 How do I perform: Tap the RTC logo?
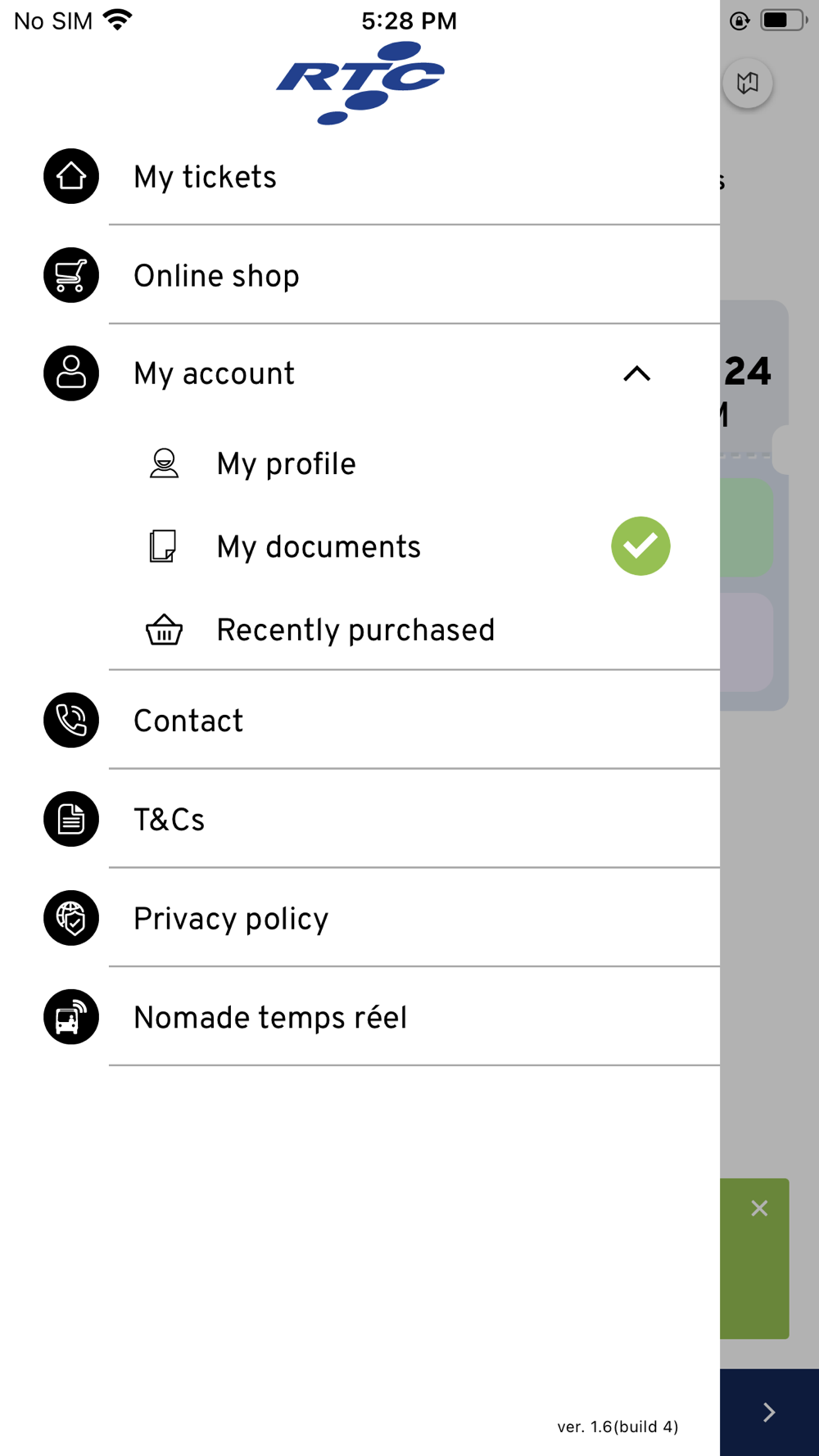pyautogui.click(x=360, y=83)
